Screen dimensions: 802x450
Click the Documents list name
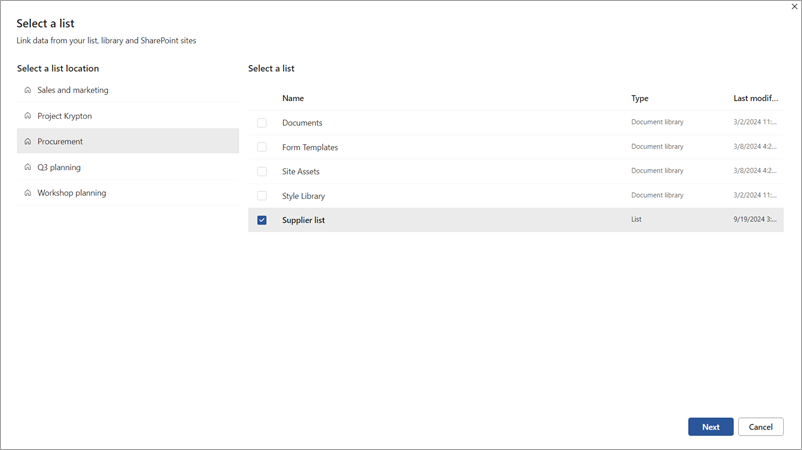pyautogui.click(x=302, y=123)
